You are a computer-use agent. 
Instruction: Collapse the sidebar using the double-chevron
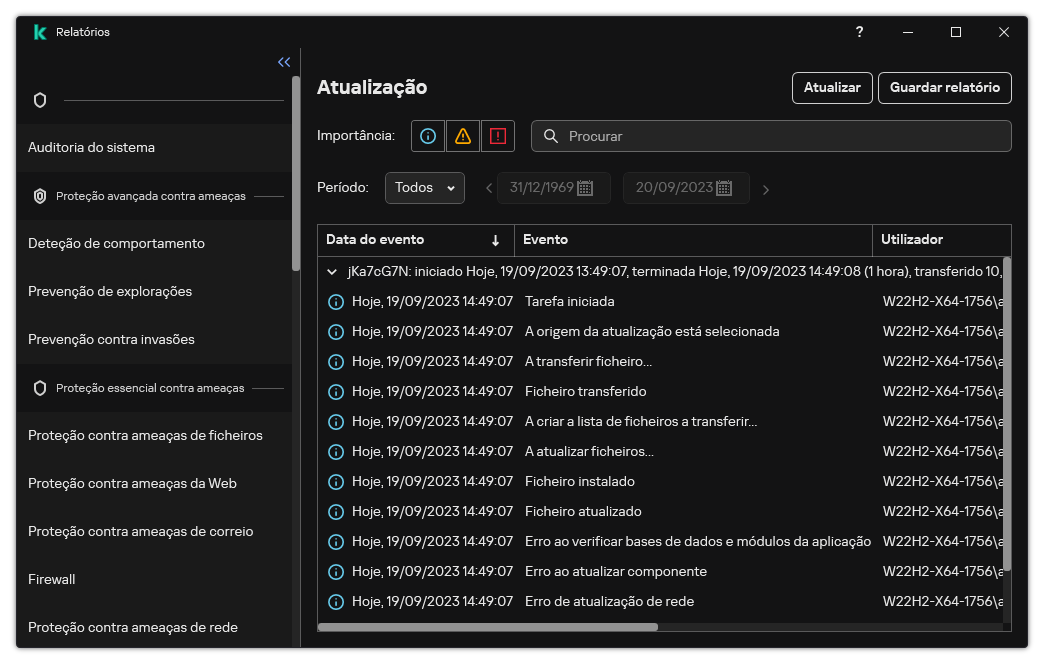(x=283, y=61)
